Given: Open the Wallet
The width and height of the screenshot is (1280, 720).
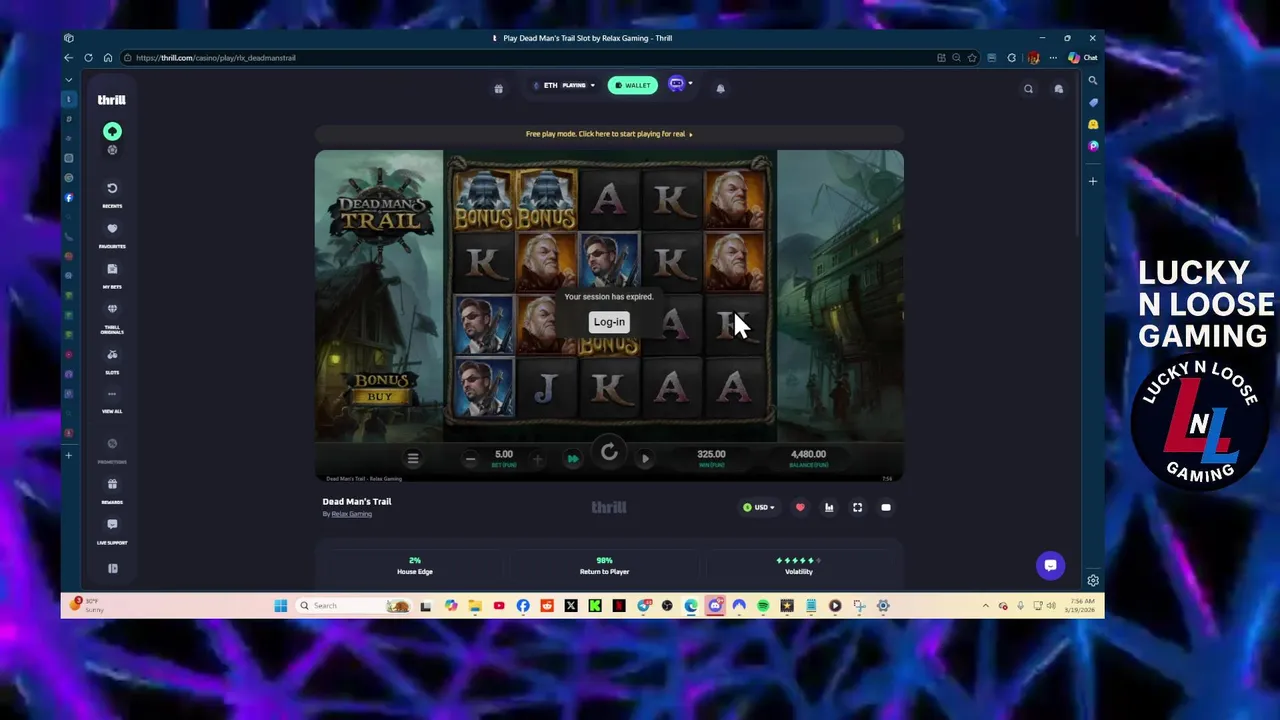Looking at the screenshot, I should [x=633, y=85].
